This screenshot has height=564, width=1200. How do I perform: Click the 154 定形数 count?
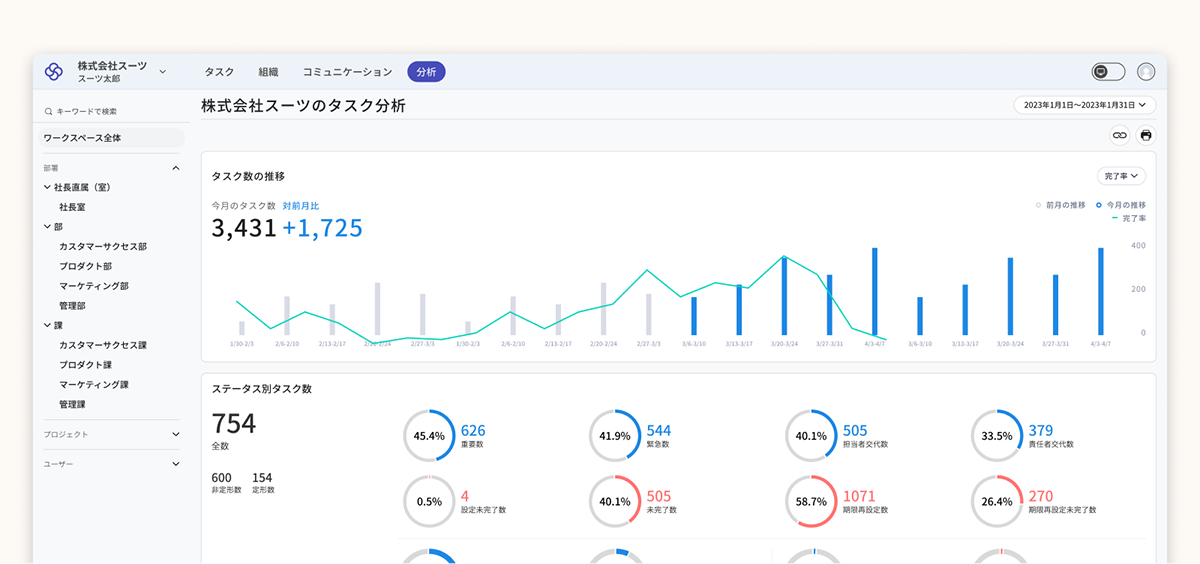262,478
